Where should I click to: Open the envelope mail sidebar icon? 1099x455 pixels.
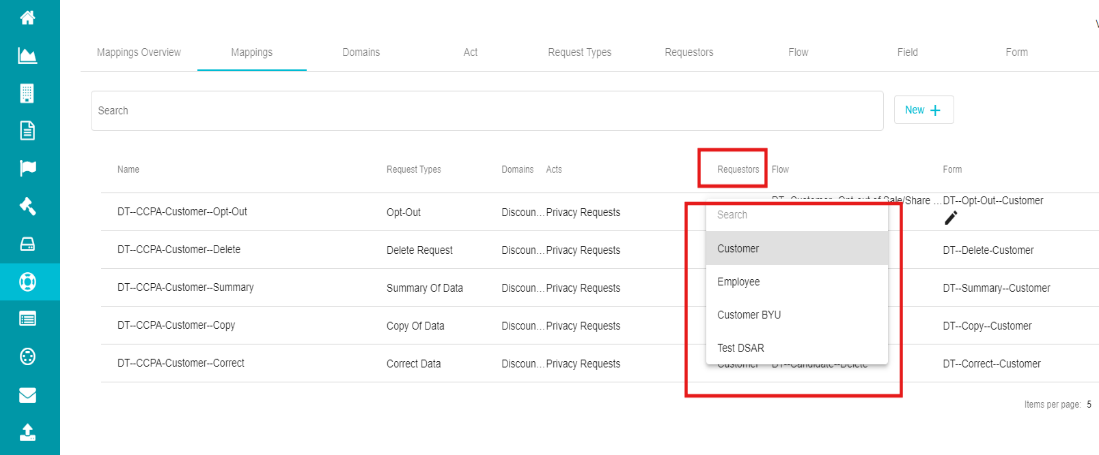27,395
